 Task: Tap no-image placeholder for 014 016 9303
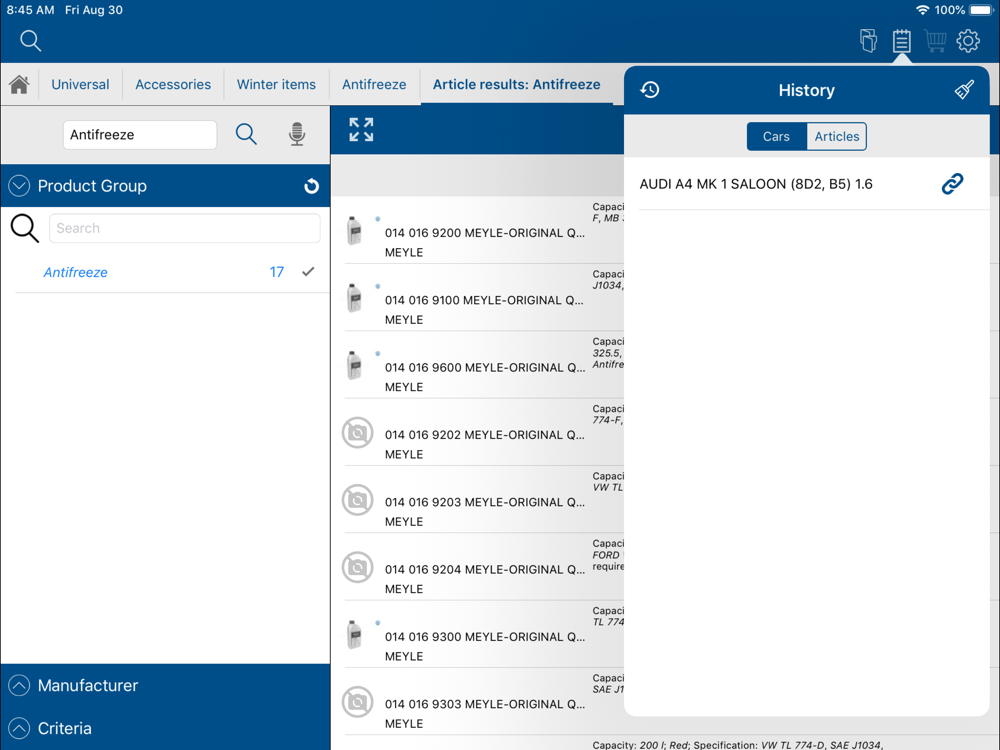click(358, 702)
